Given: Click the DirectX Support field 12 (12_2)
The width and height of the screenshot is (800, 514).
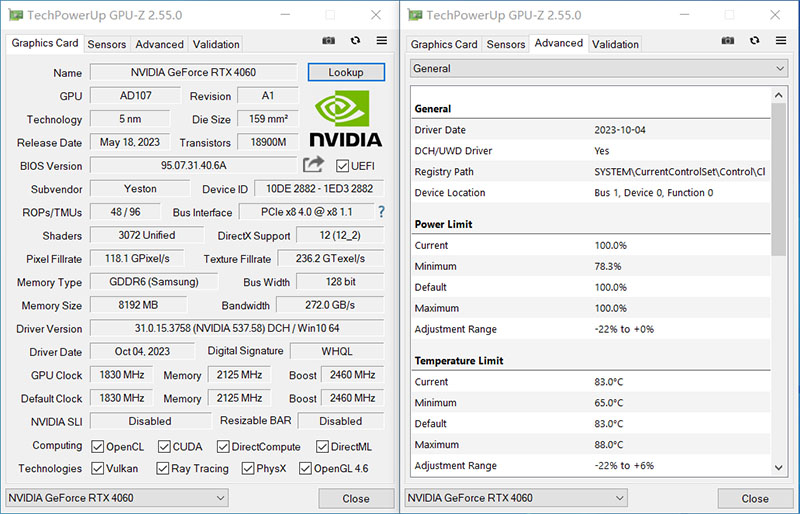Looking at the screenshot, I should coord(340,235).
